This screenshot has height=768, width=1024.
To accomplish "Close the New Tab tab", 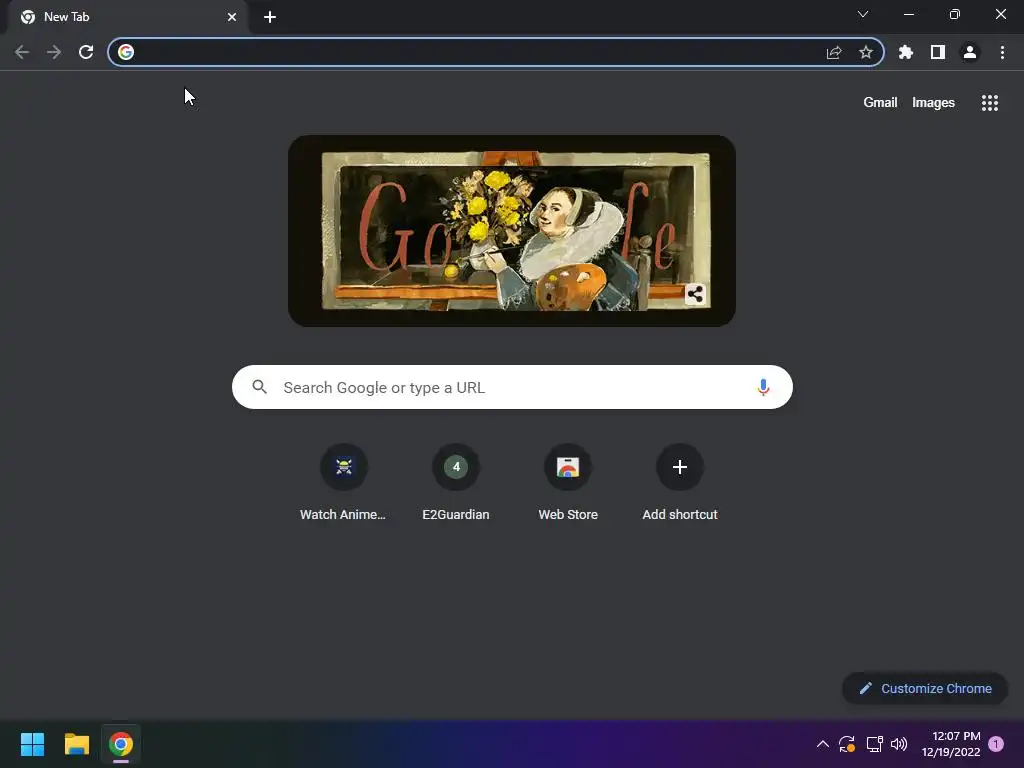I will click(x=232, y=17).
